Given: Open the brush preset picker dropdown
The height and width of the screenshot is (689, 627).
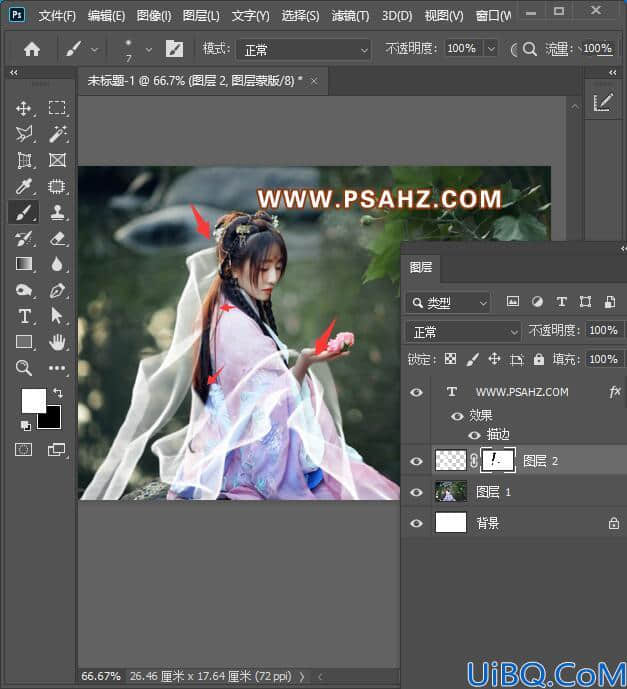Looking at the screenshot, I should (149, 50).
